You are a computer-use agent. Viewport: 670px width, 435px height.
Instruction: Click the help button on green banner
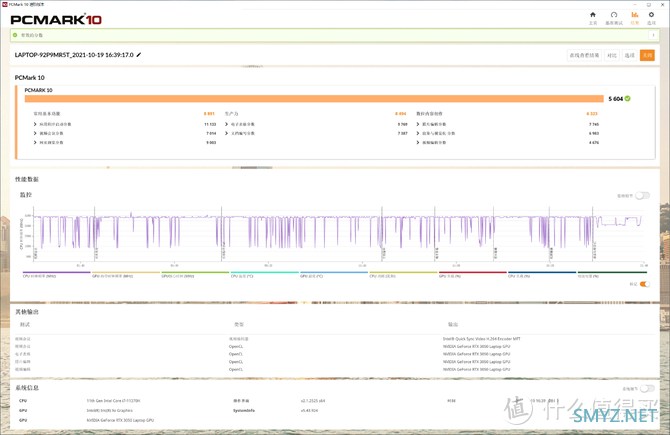point(652,35)
